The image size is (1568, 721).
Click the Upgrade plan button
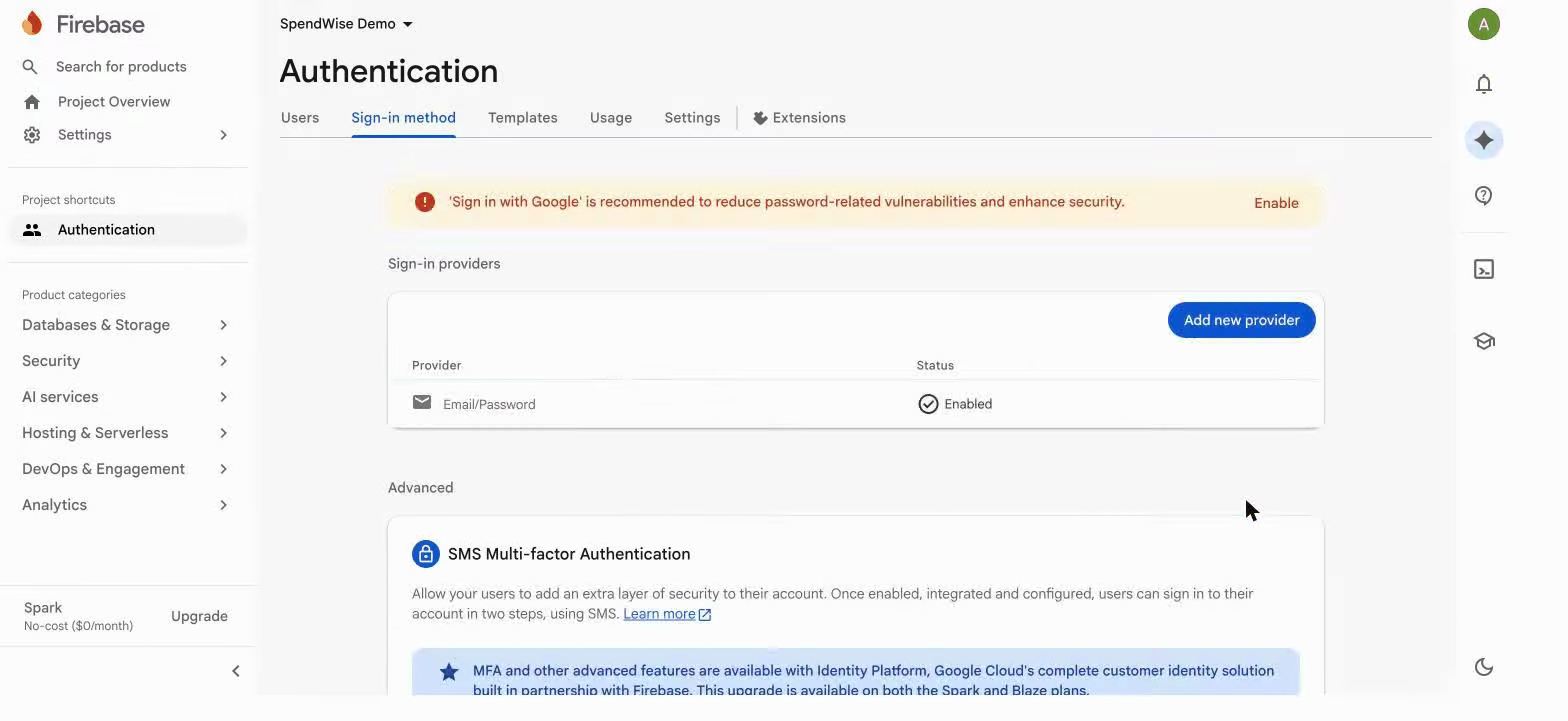click(x=199, y=616)
